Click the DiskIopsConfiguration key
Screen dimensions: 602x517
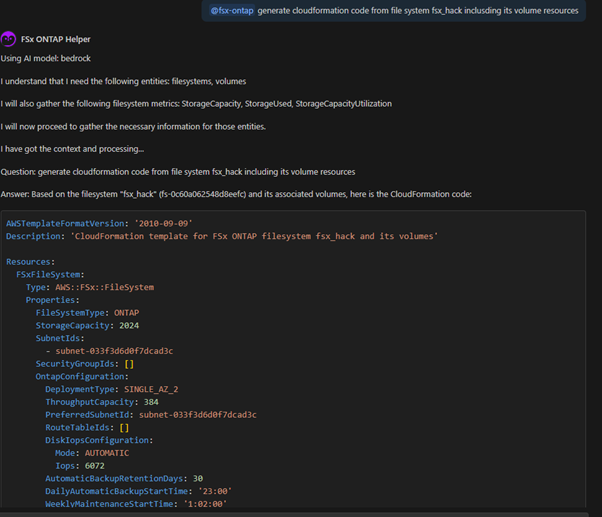point(97,440)
